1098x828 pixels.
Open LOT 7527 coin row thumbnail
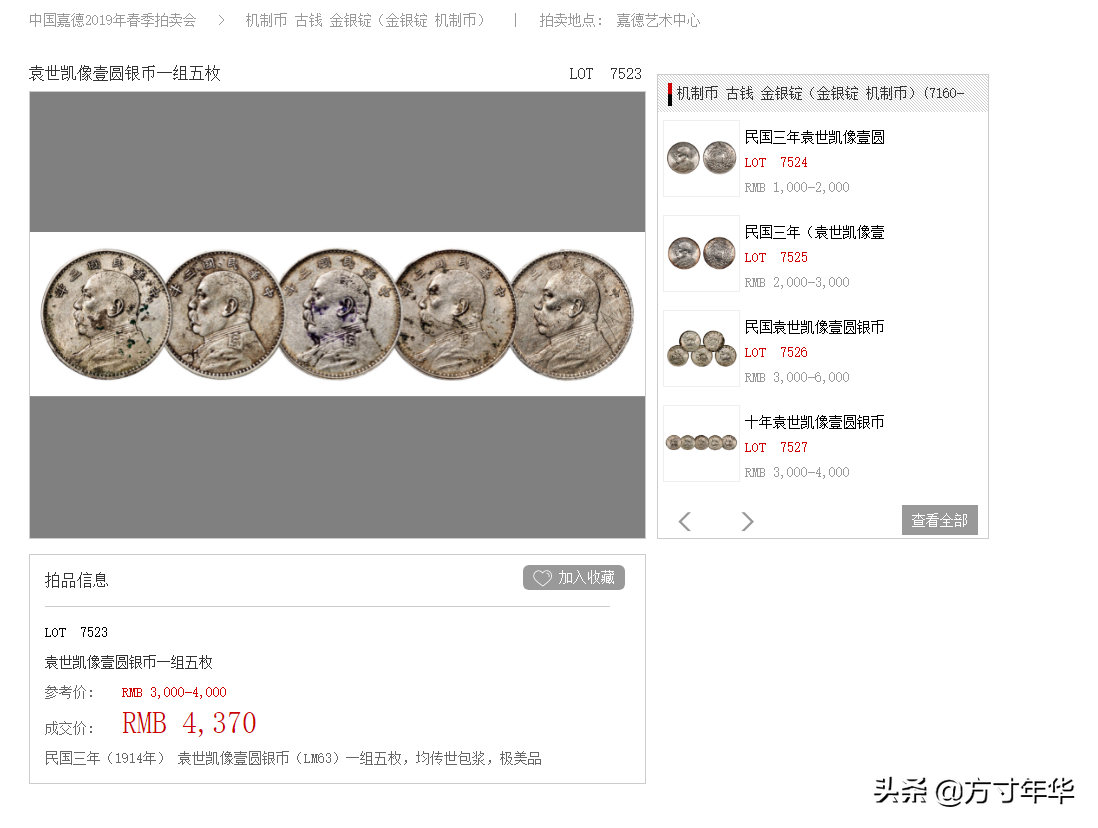point(701,443)
